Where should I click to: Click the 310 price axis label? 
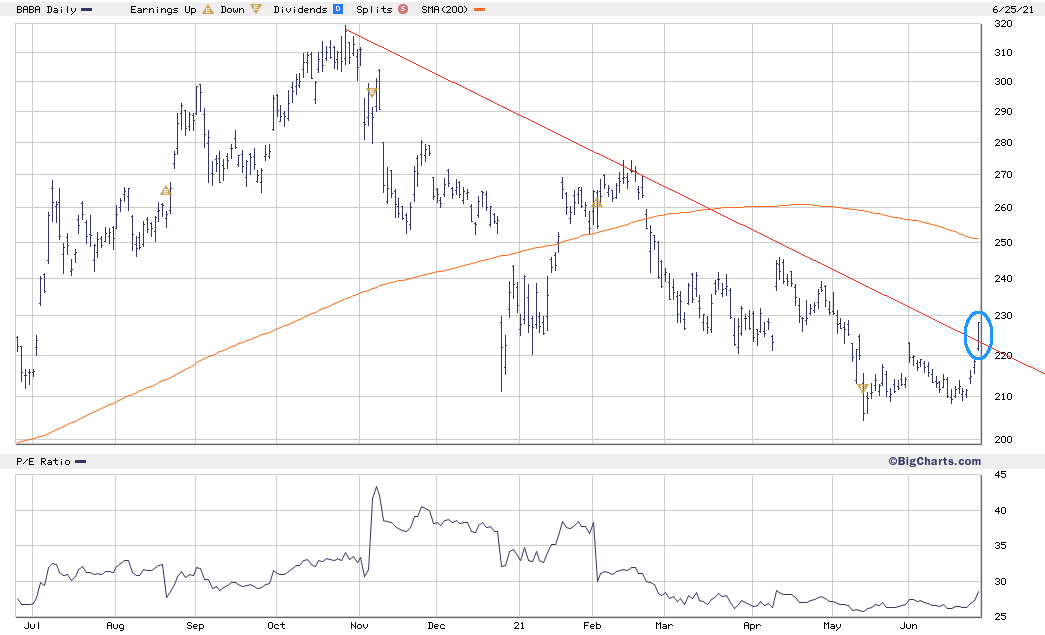1003,53
